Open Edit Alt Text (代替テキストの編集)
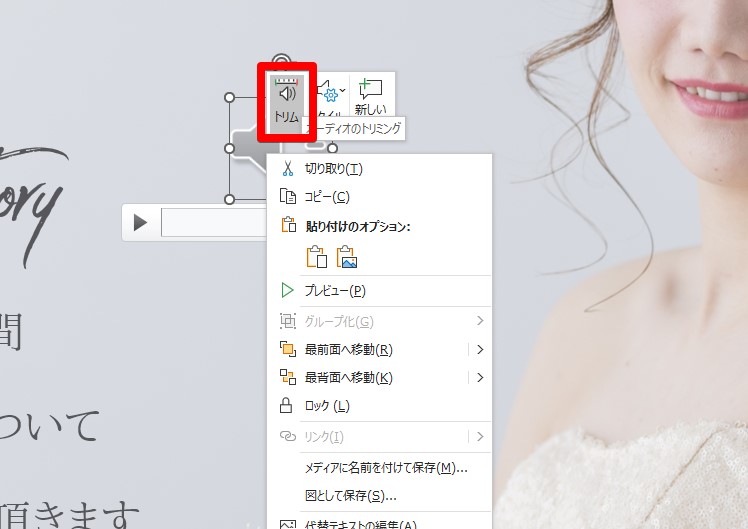This screenshot has width=748, height=529. [x=360, y=524]
